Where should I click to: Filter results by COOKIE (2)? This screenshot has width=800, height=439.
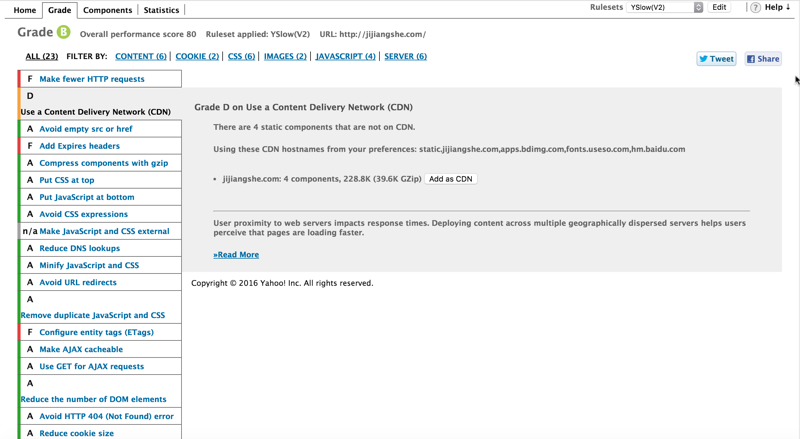197,57
